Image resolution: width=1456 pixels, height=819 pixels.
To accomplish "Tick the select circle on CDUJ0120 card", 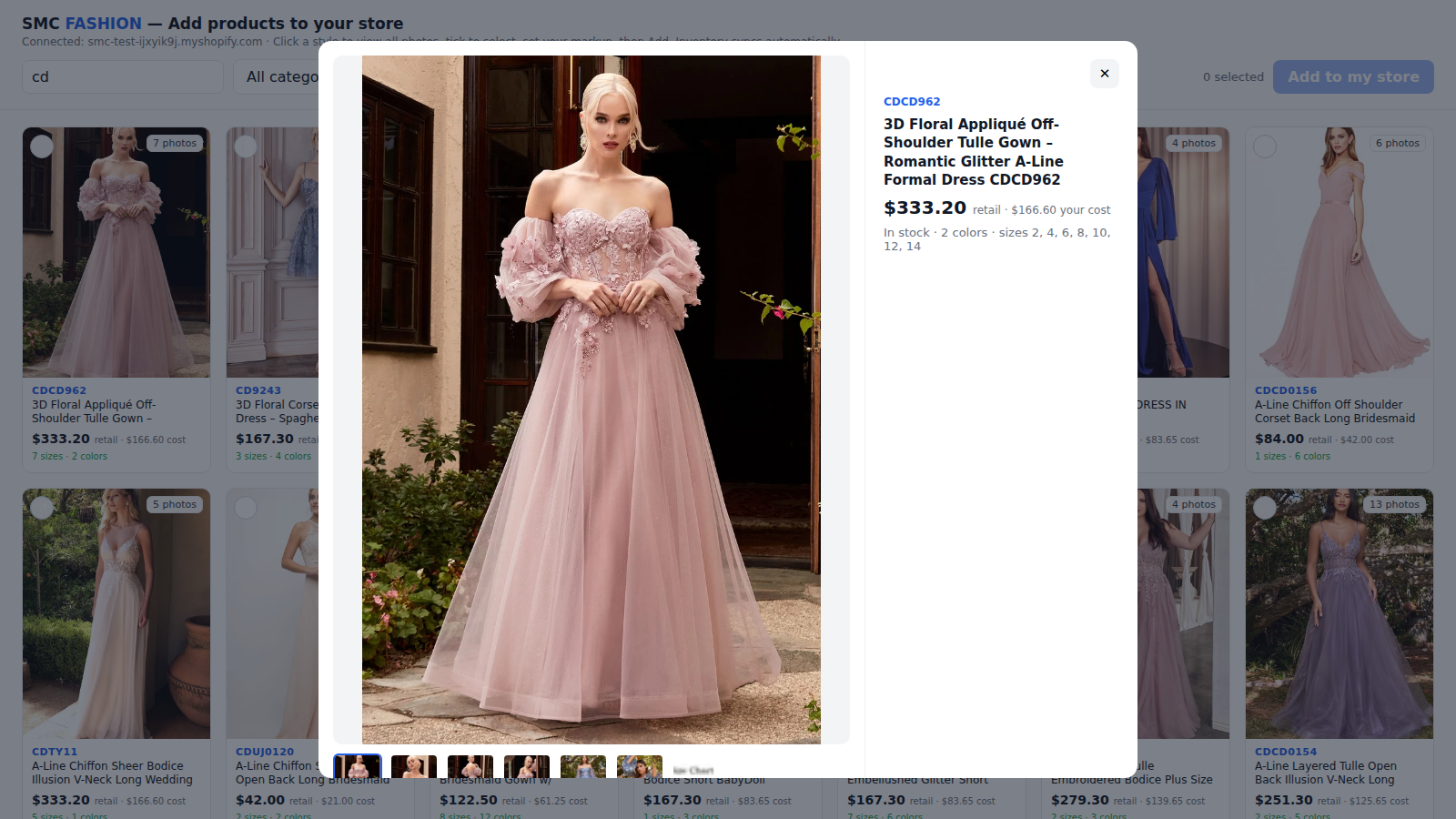I will (x=246, y=507).
